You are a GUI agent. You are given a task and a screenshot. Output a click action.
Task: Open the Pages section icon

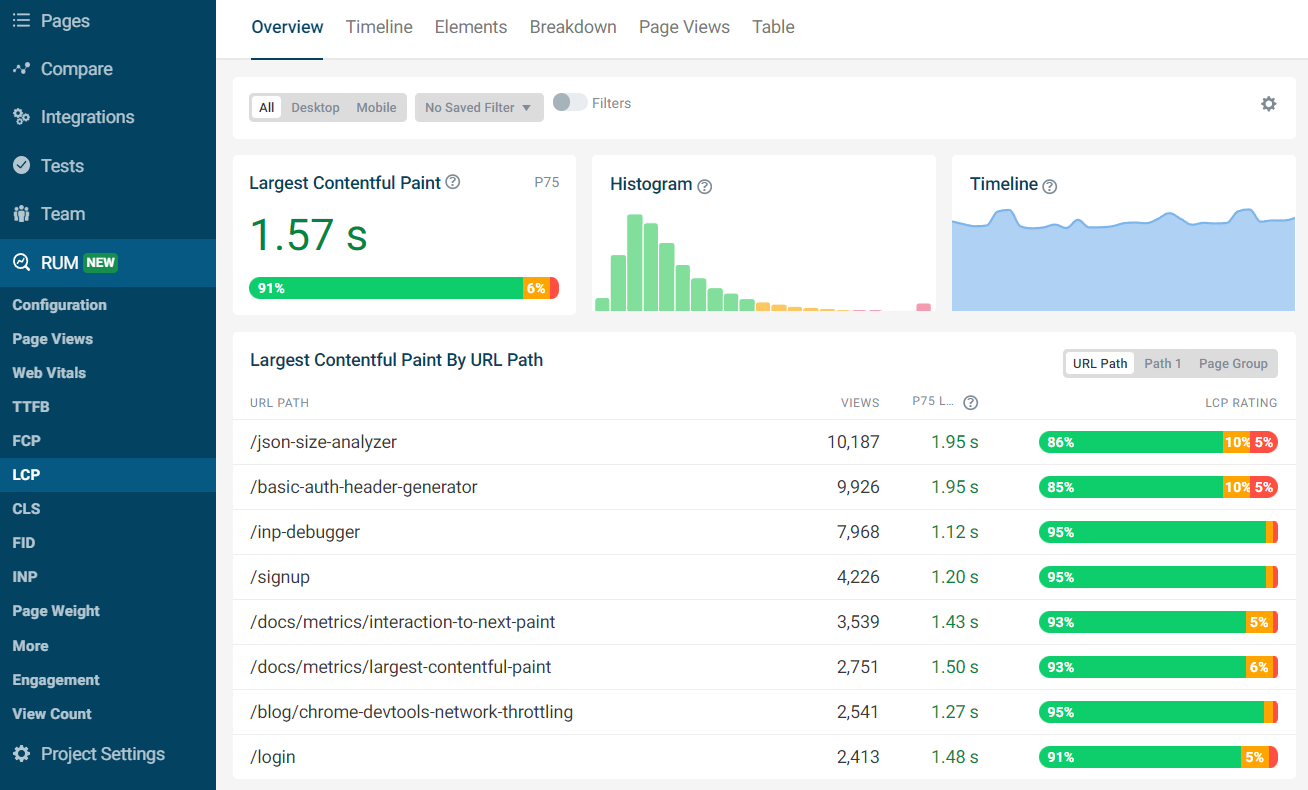click(x=22, y=20)
